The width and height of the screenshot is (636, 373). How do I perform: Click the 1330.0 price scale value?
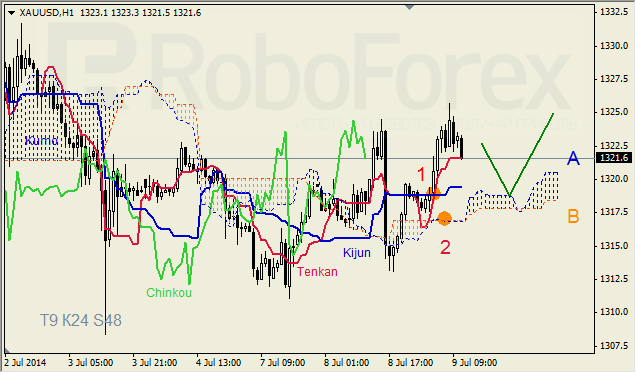614,46
